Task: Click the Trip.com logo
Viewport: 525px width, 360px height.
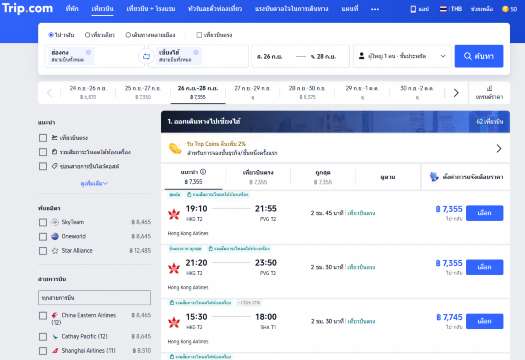Action: coord(27,8)
